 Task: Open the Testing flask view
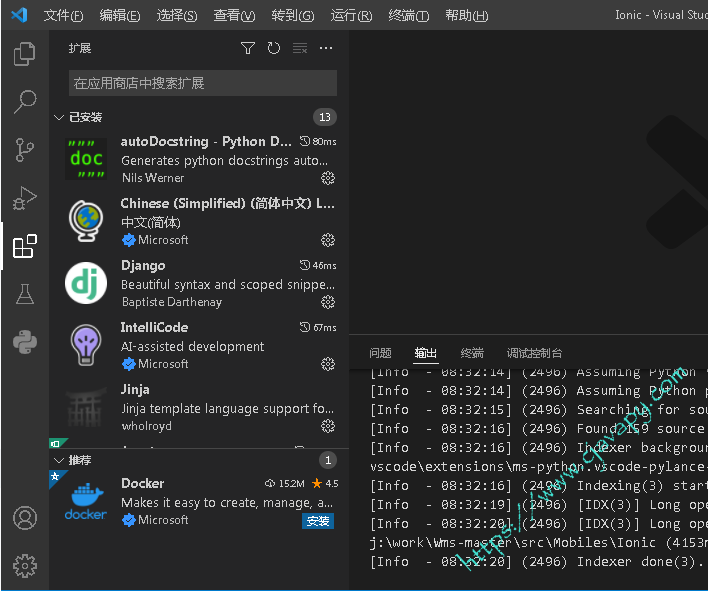click(x=24, y=294)
